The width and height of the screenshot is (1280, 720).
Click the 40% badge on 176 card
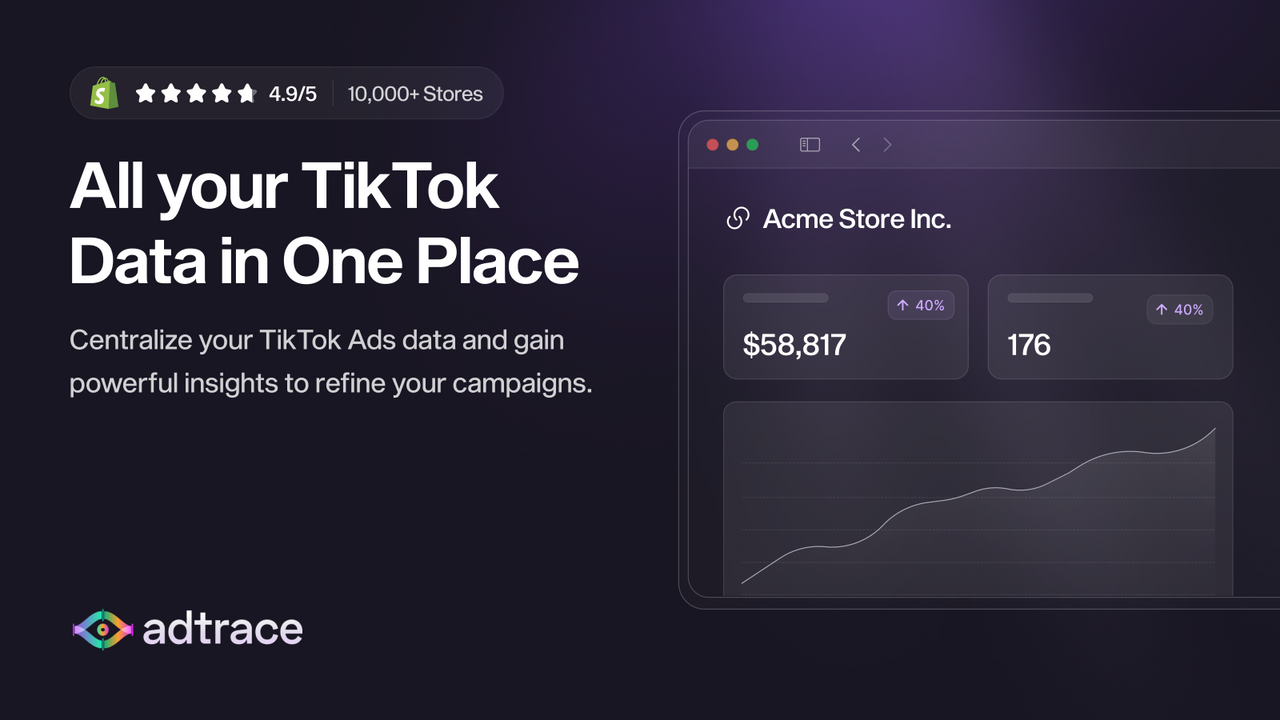pos(1180,310)
